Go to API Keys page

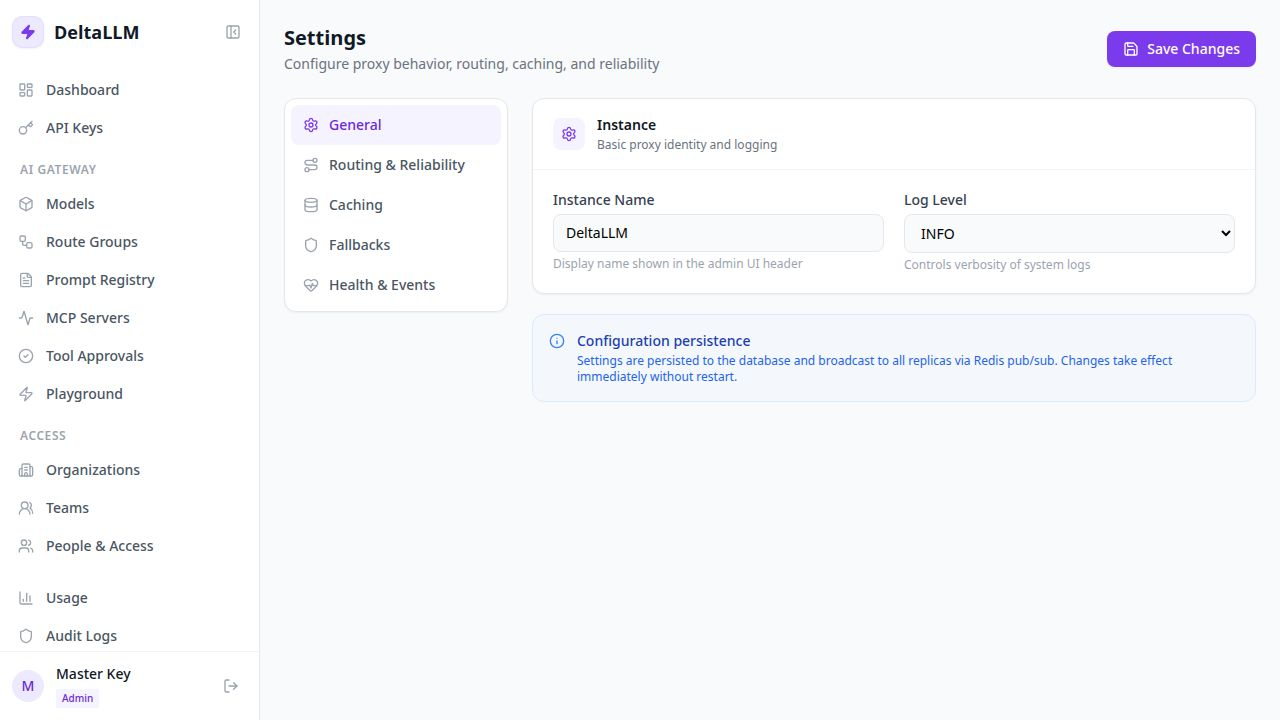[129, 128]
